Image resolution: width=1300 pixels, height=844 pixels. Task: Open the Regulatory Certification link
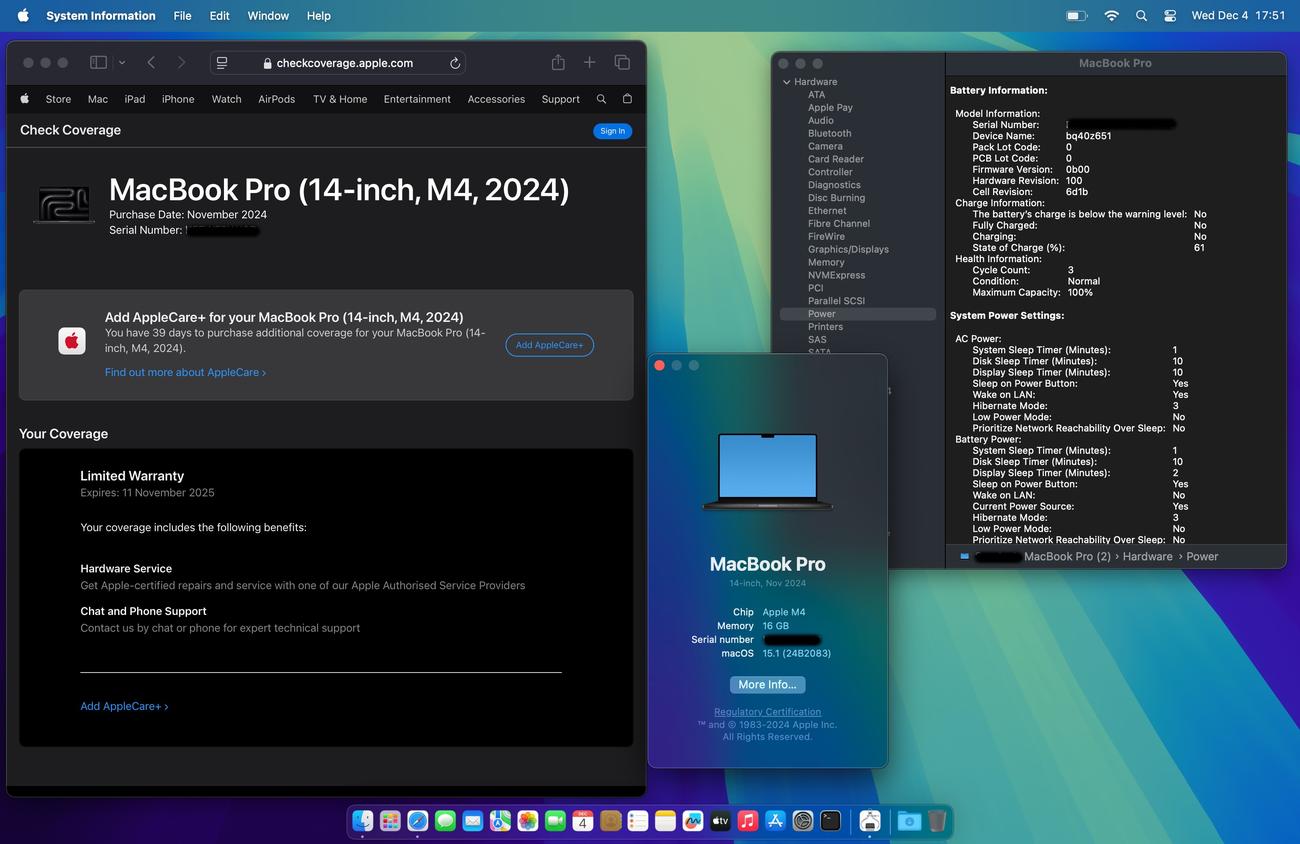coord(767,712)
